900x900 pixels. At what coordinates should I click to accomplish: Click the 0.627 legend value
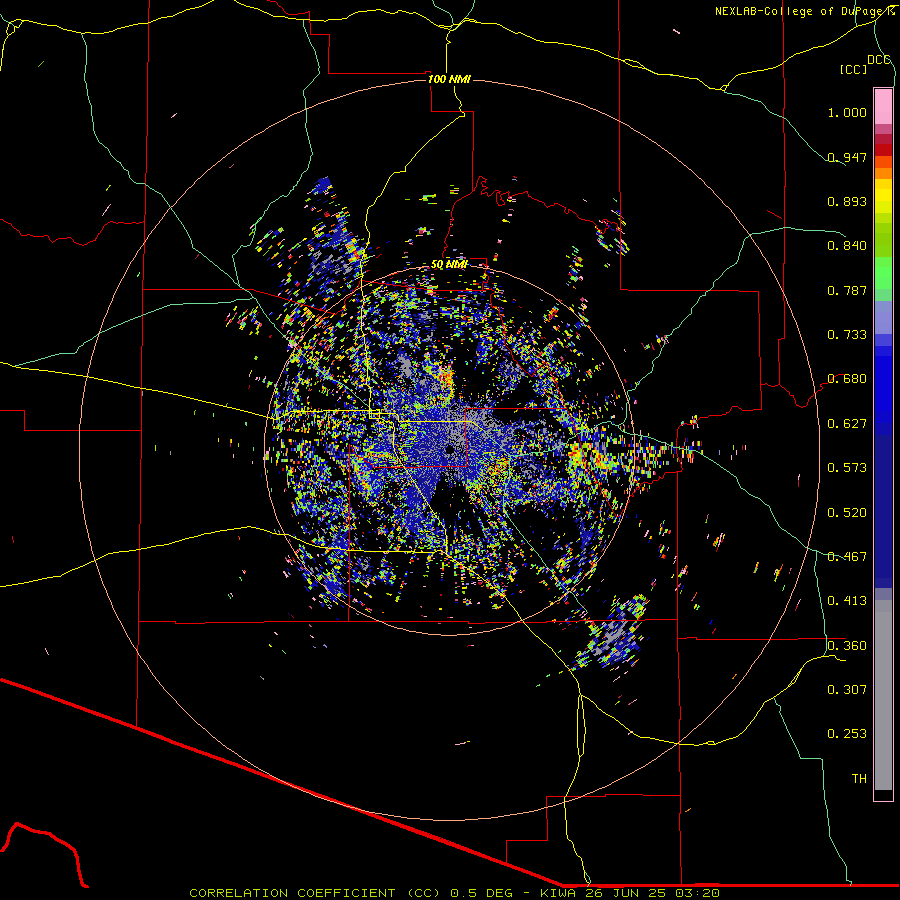847,424
